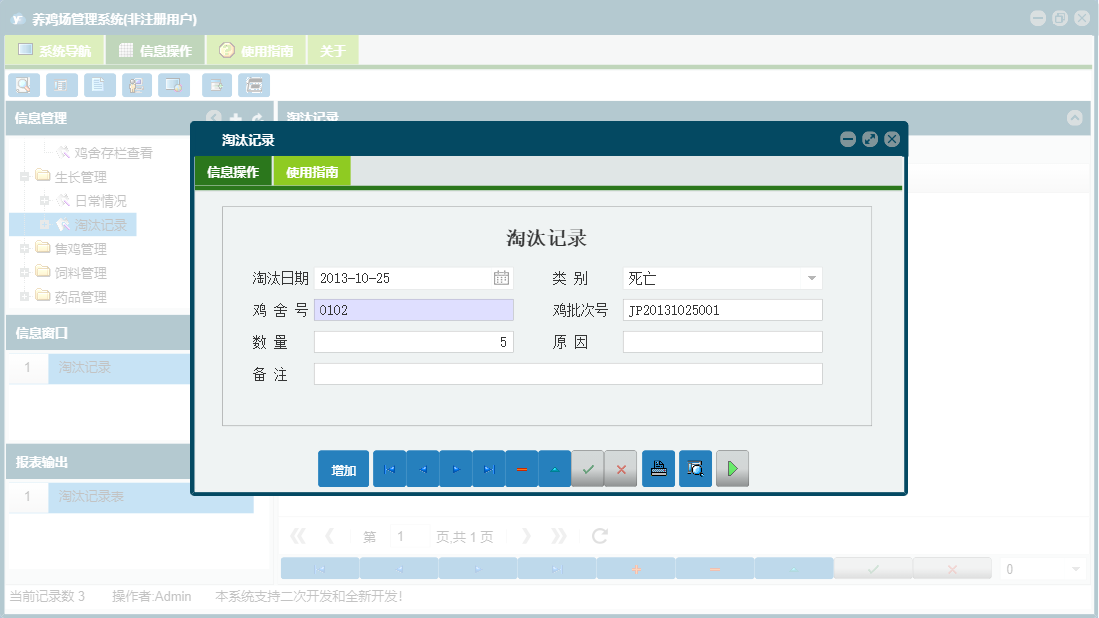Screen dimensions: 1099x618
Task: Jump to the last record with the ▶| icon
Action: pos(489,468)
